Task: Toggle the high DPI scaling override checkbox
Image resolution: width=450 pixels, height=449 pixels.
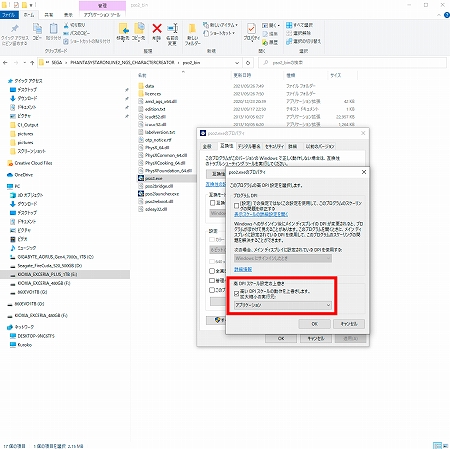Action: point(236,293)
